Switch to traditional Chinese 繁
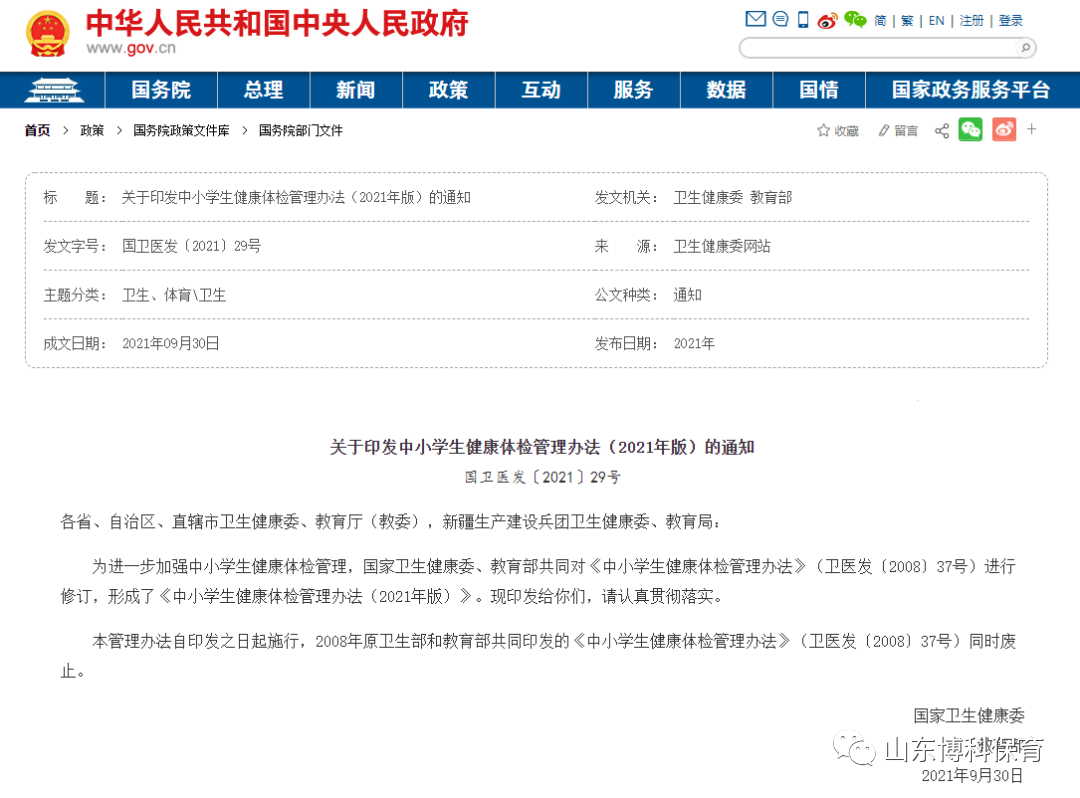This screenshot has width=1080, height=798. 907,21
